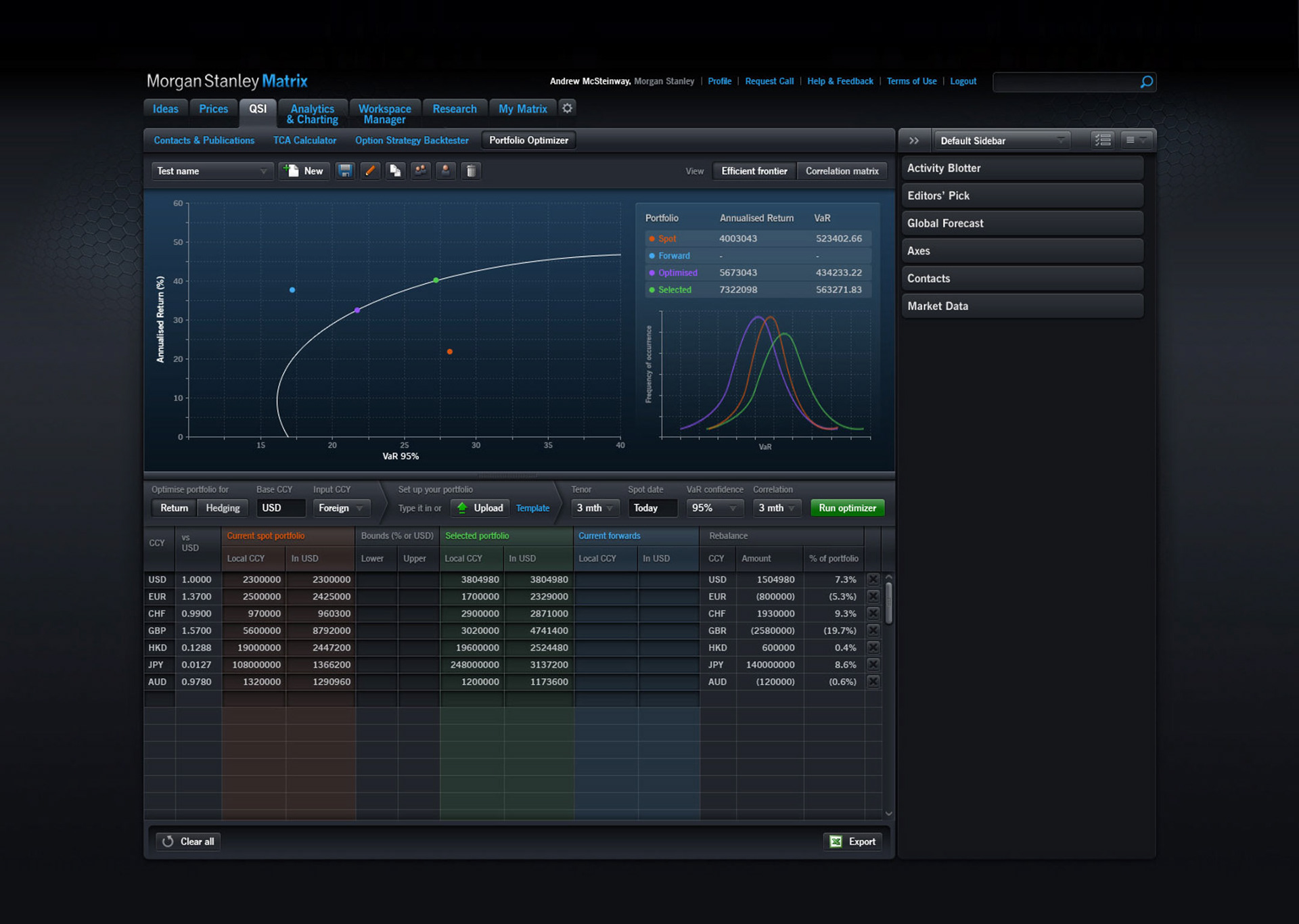Remove the AUD rebalance row
This screenshot has width=1299, height=924.
pos(873,682)
